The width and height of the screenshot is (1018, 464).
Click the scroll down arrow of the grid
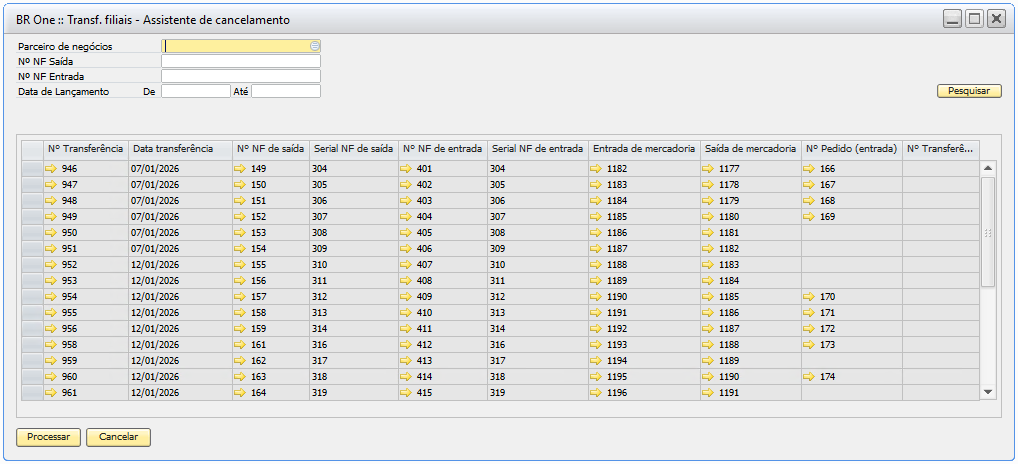[x=988, y=392]
